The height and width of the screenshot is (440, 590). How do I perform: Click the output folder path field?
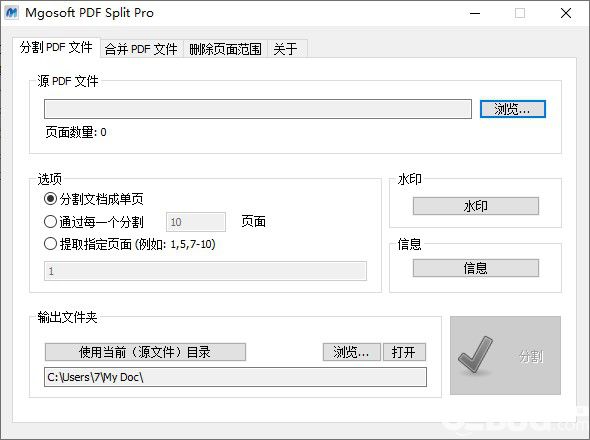pyautogui.click(x=235, y=377)
